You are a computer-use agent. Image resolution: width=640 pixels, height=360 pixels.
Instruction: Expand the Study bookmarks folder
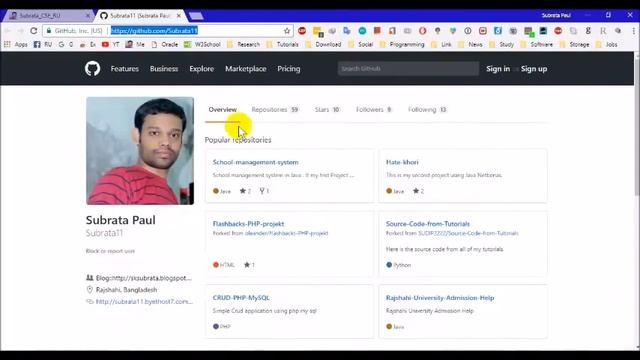click(501, 44)
